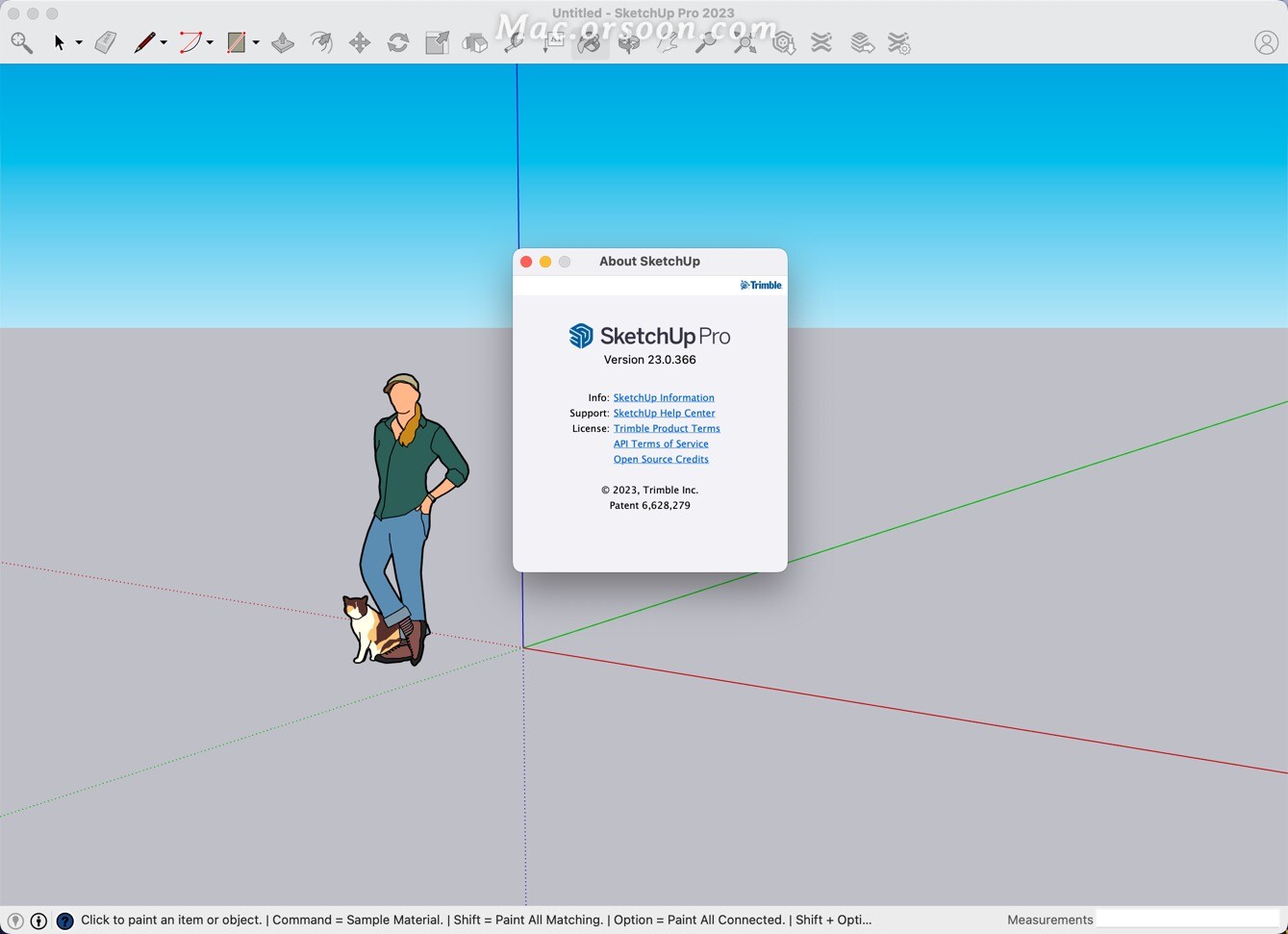
Task: Pick the Orbit tool
Action: coord(629,42)
